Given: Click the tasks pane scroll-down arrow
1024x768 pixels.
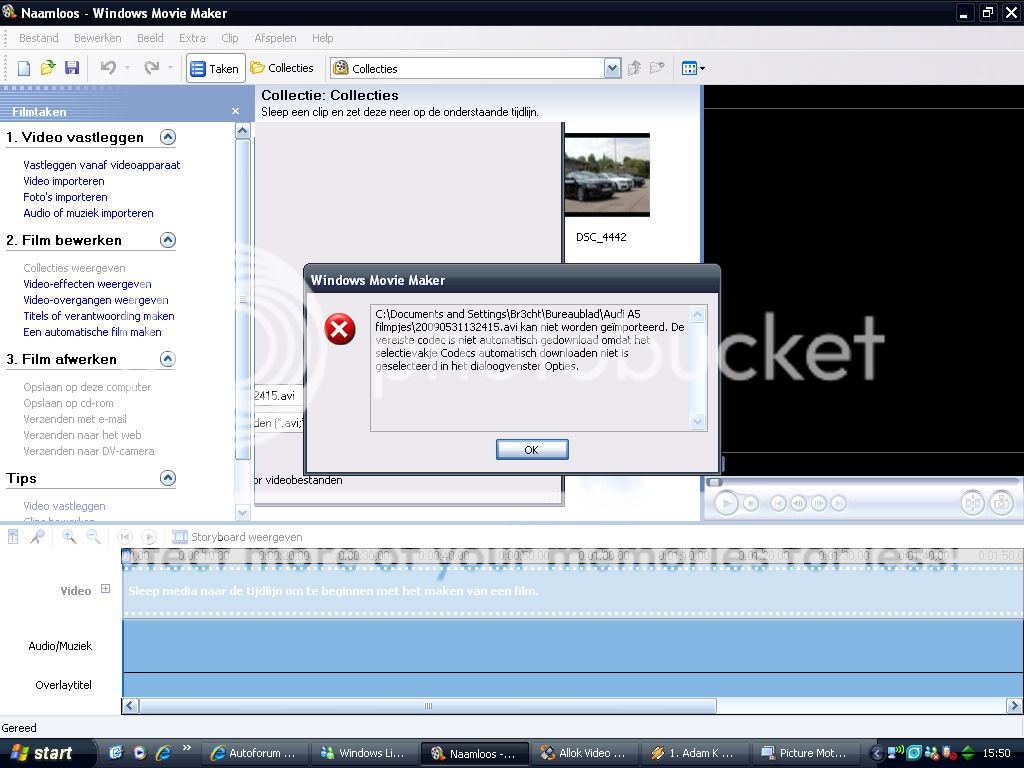Looking at the screenshot, I should tap(242, 513).
